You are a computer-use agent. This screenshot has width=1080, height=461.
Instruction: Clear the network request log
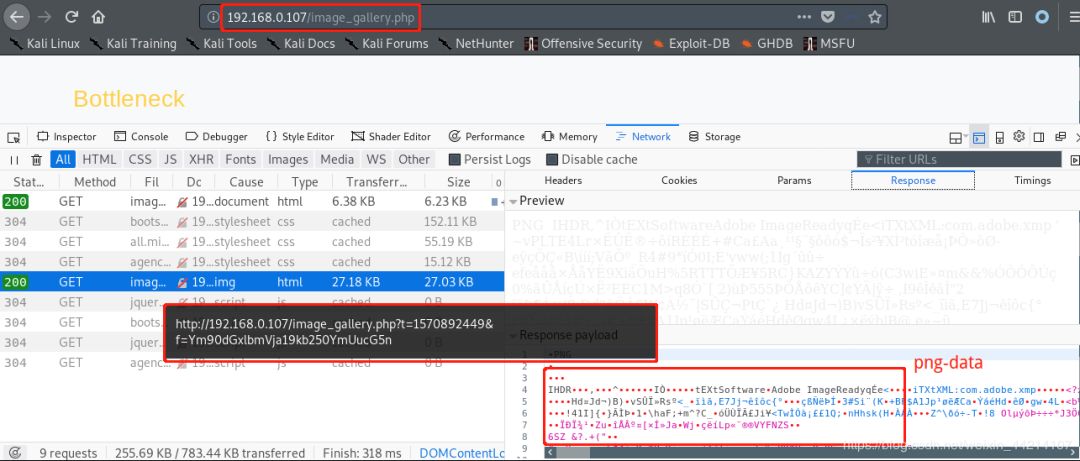point(37,160)
